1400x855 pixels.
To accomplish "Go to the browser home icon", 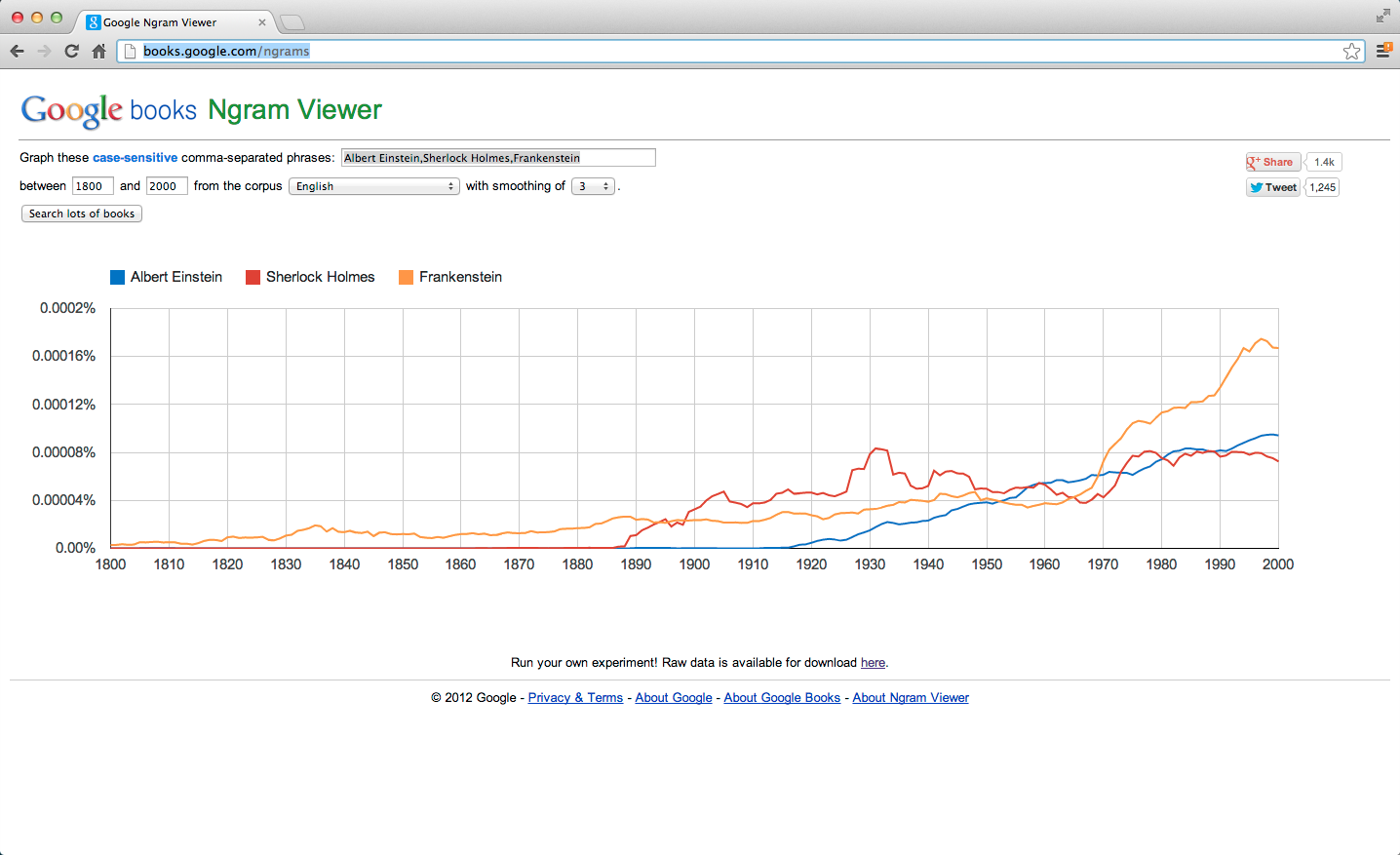I will 98,51.
